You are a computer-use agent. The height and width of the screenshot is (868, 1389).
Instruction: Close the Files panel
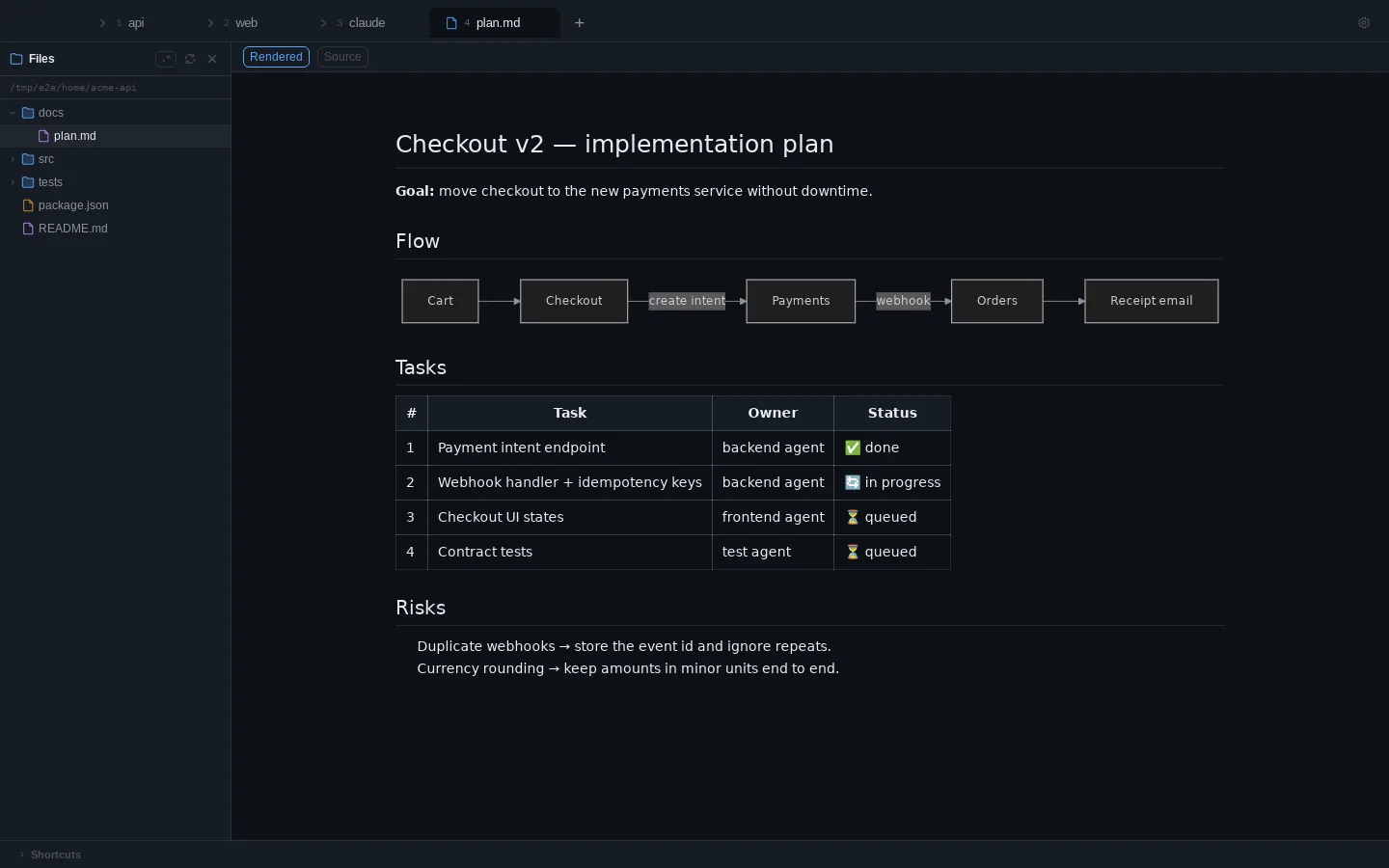click(x=212, y=59)
